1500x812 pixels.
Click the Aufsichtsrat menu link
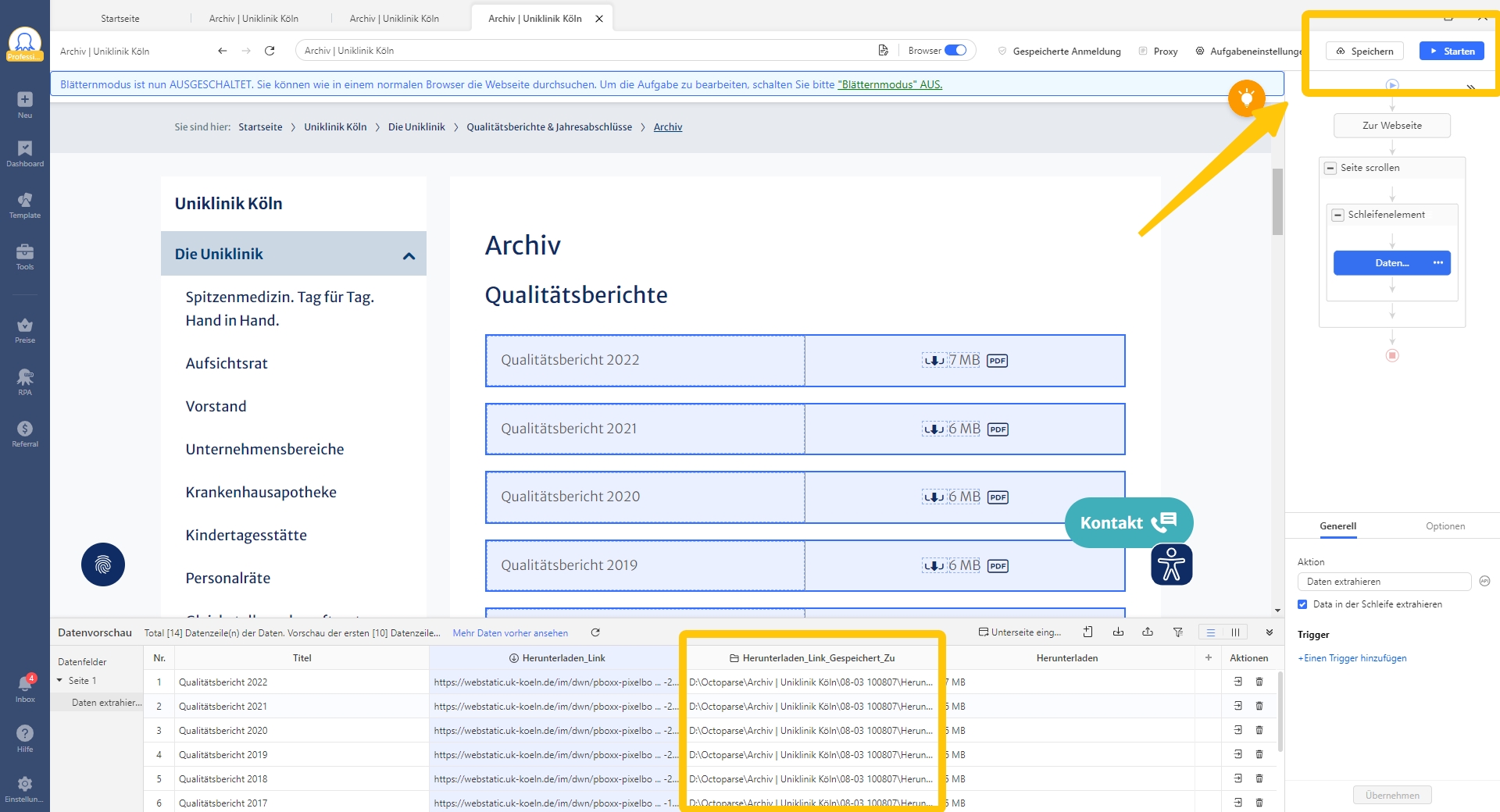(x=227, y=363)
